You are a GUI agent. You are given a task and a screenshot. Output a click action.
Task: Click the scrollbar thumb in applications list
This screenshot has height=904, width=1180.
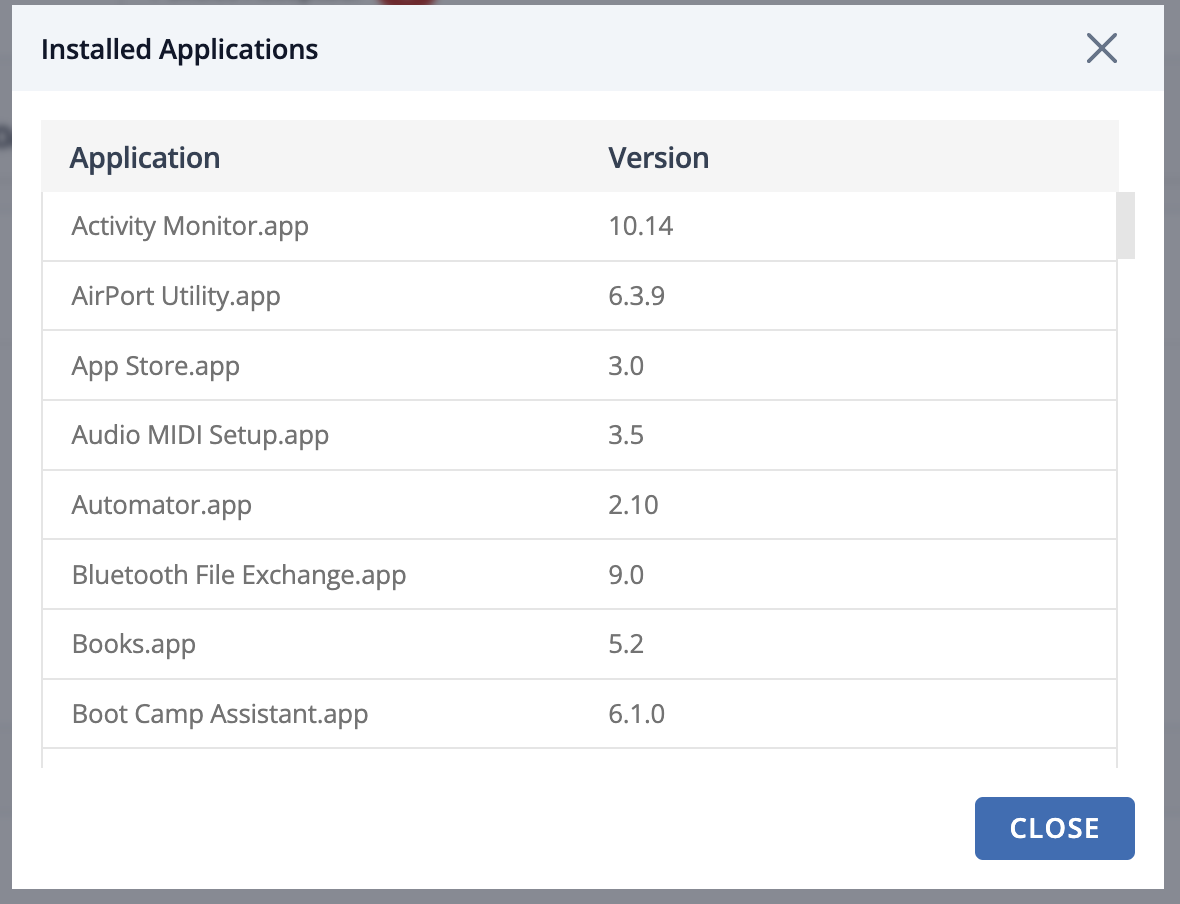point(1126,226)
